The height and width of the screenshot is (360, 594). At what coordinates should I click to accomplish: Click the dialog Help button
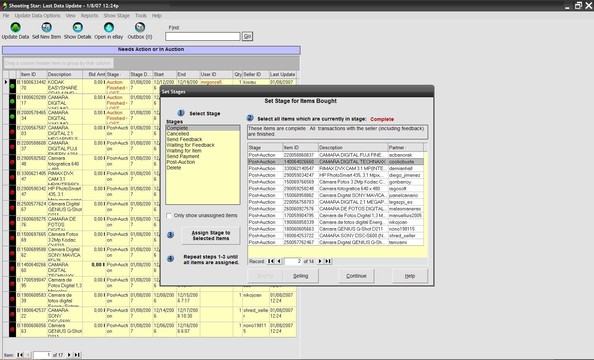coord(410,276)
